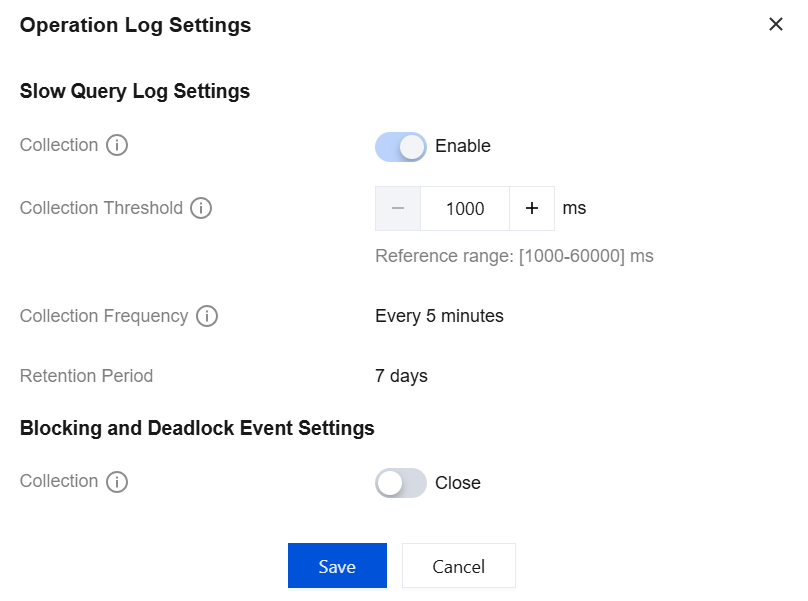Enable Blocking and Deadlock Event collection toggle

(400, 483)
